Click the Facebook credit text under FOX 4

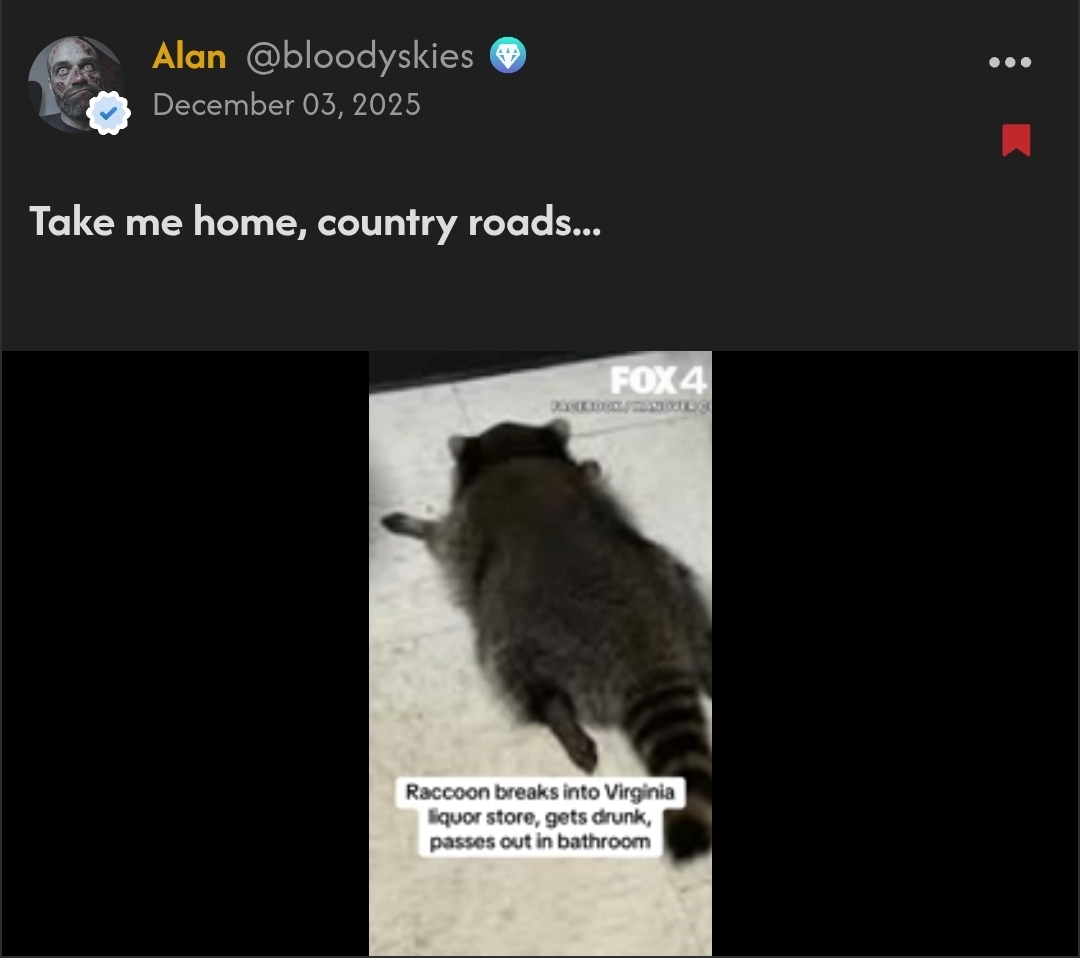click(630, 406)
